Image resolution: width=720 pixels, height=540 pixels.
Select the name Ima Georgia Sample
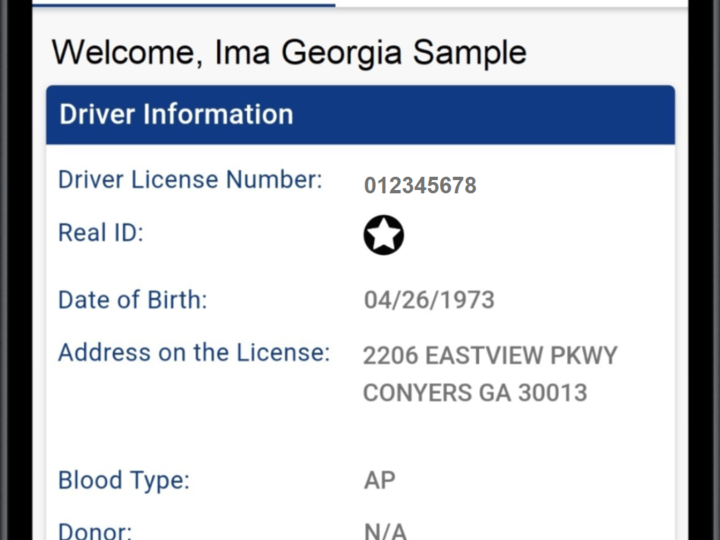pos(370,51)
